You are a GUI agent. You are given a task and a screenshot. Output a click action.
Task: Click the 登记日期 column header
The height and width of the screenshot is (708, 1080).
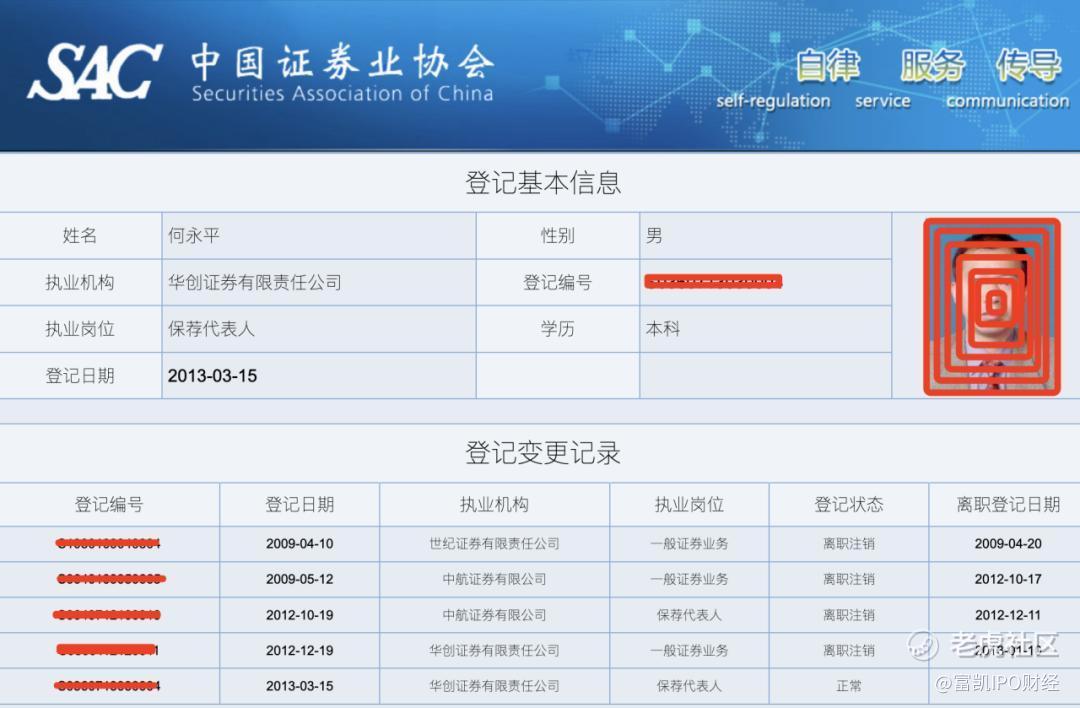click(x=300, y=505)
